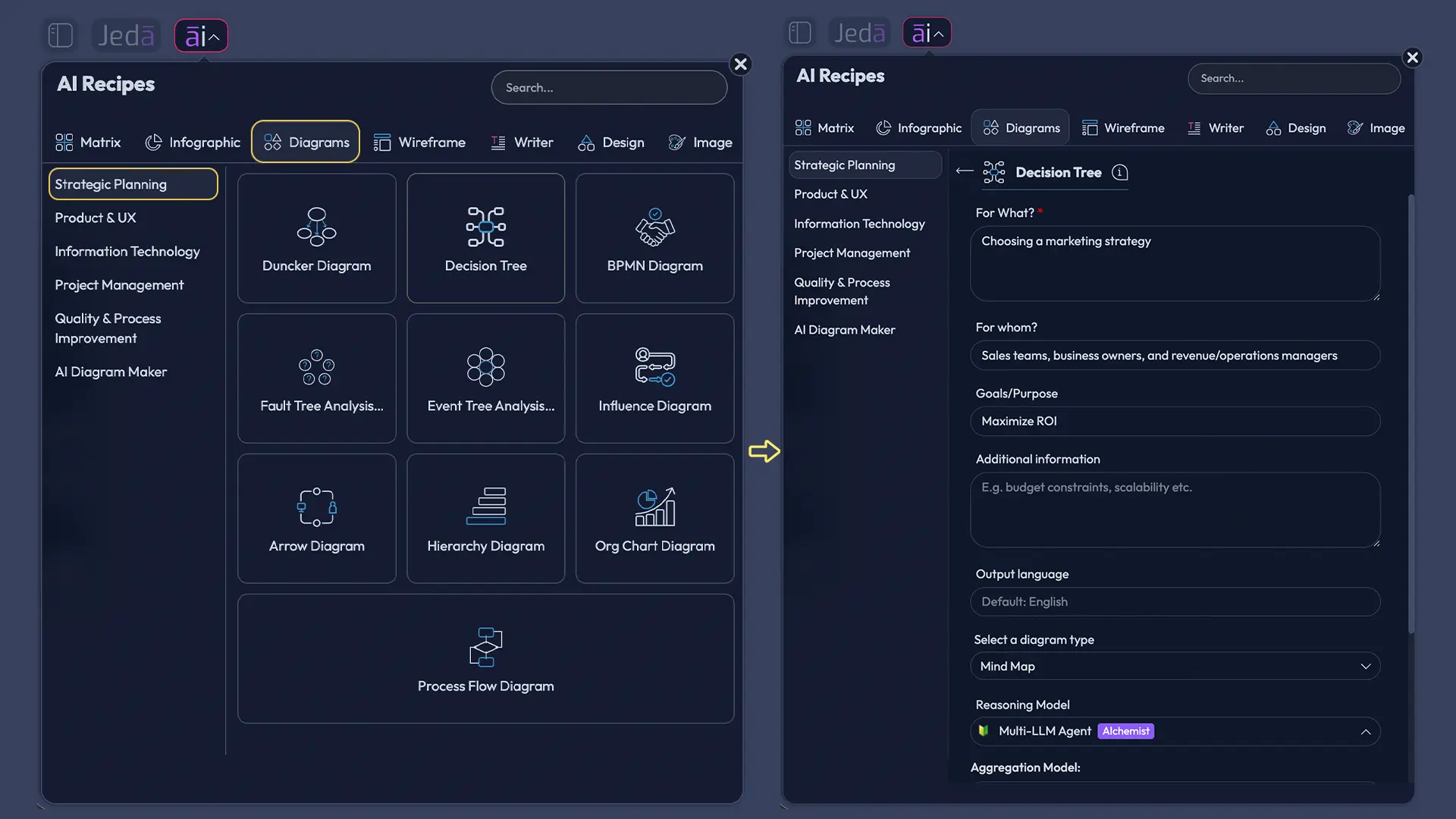Select AI Diagram Maker in right panel
This screenshot has height=819, width=1456.
tap(844, 330)
